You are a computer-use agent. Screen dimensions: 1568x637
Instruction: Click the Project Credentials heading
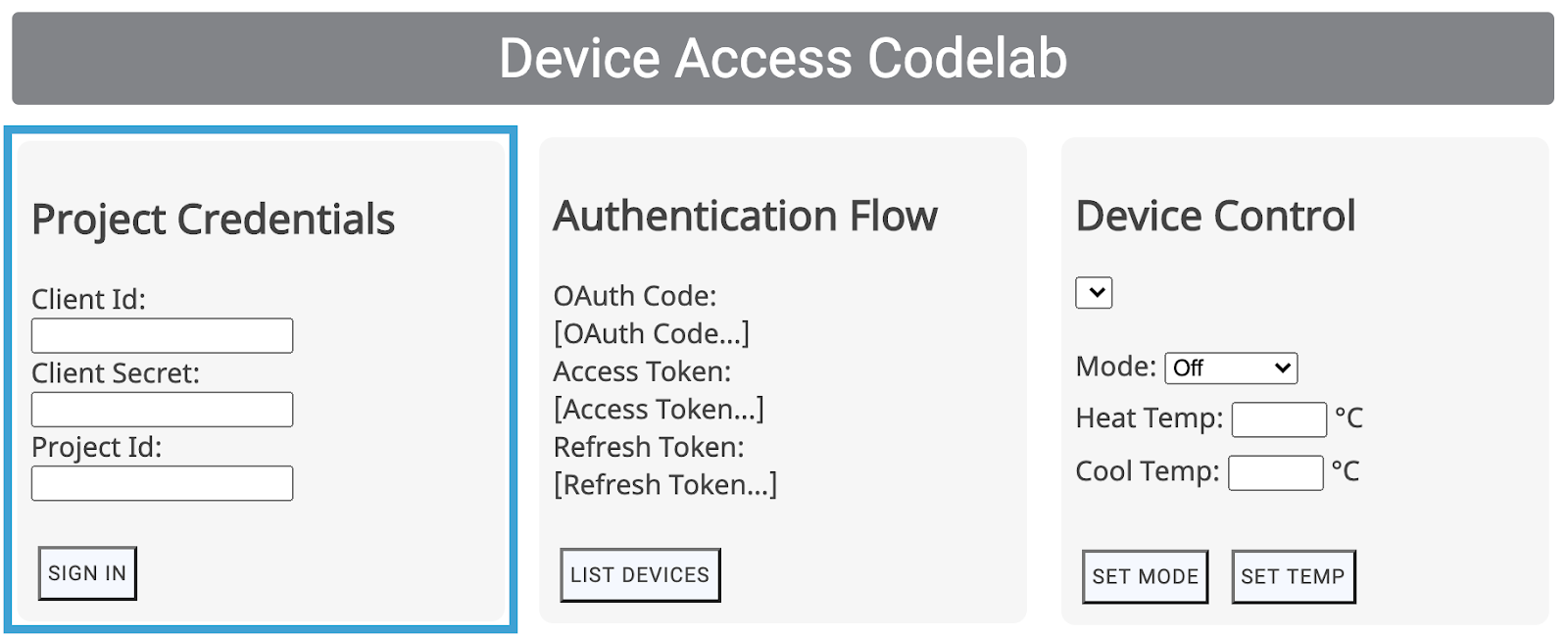(x=213, y=220)
